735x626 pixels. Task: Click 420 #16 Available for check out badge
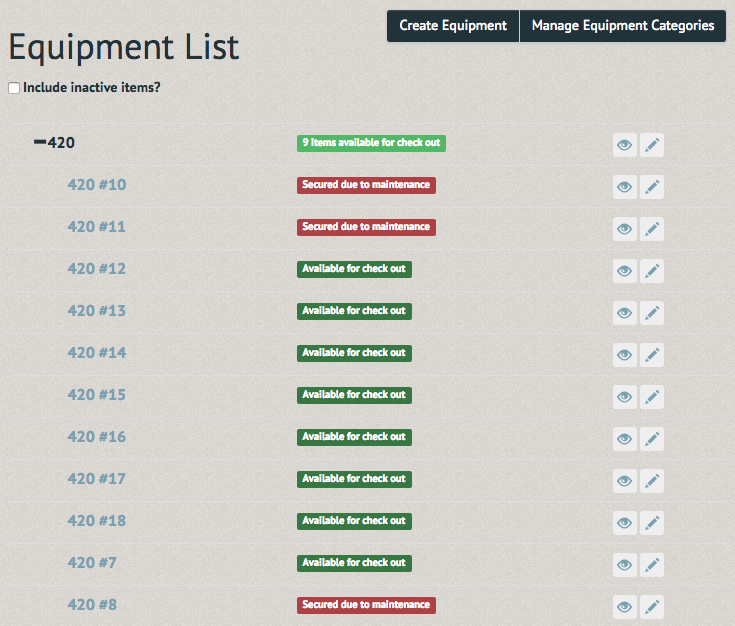point(354,437)
